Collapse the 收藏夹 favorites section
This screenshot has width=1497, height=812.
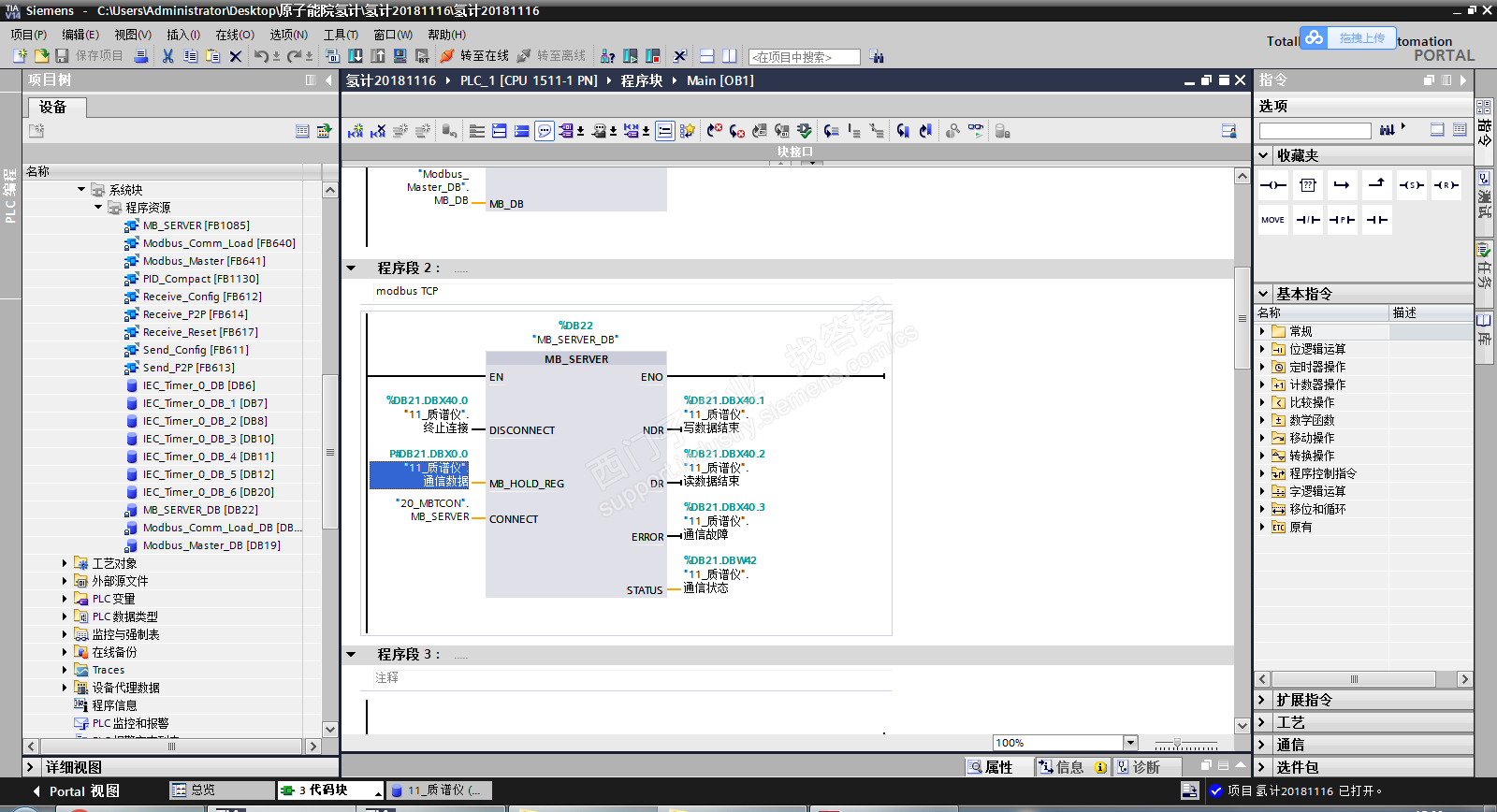[1264, 155]
